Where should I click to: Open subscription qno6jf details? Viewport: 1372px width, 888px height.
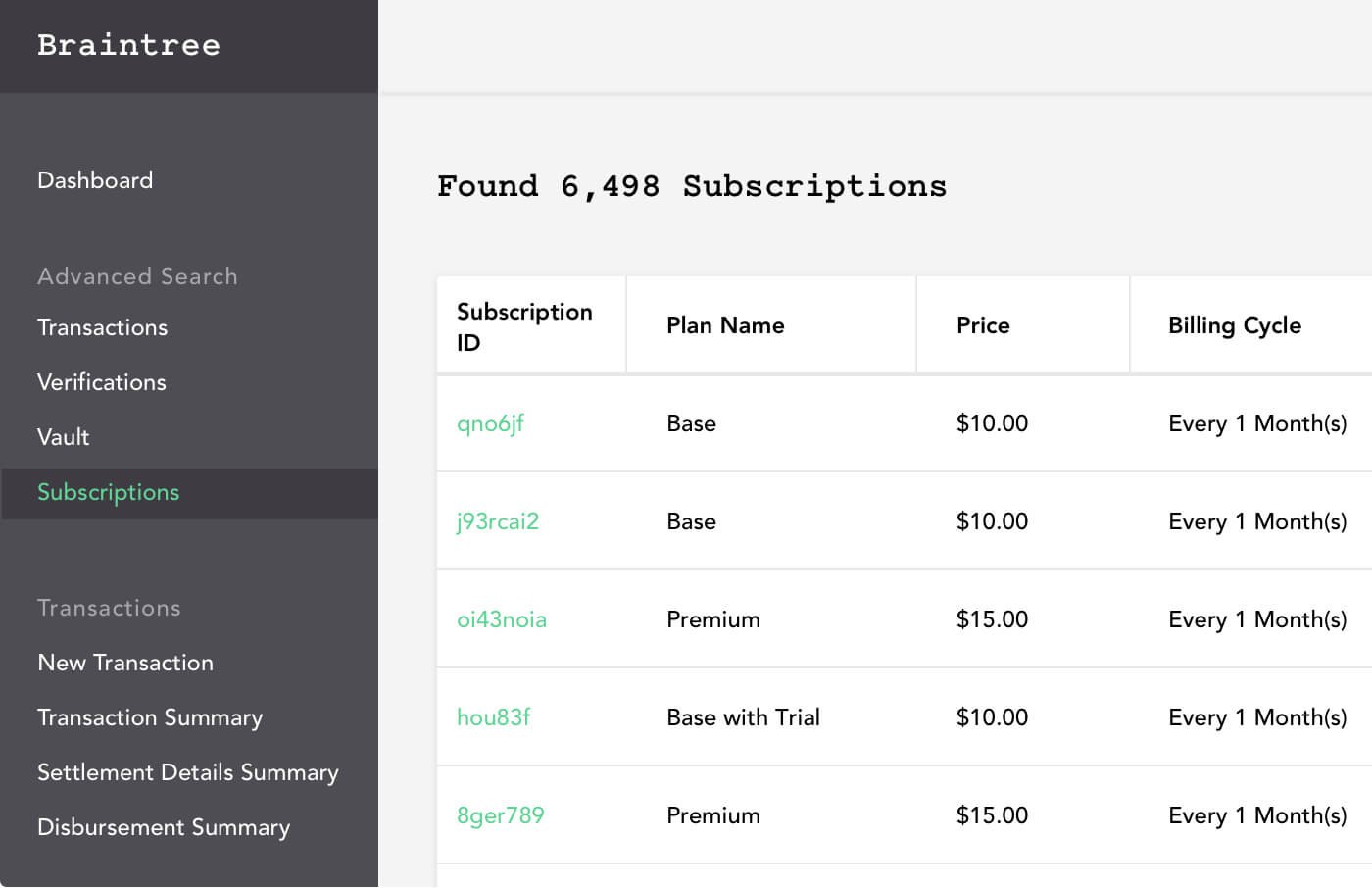[491, 423]
